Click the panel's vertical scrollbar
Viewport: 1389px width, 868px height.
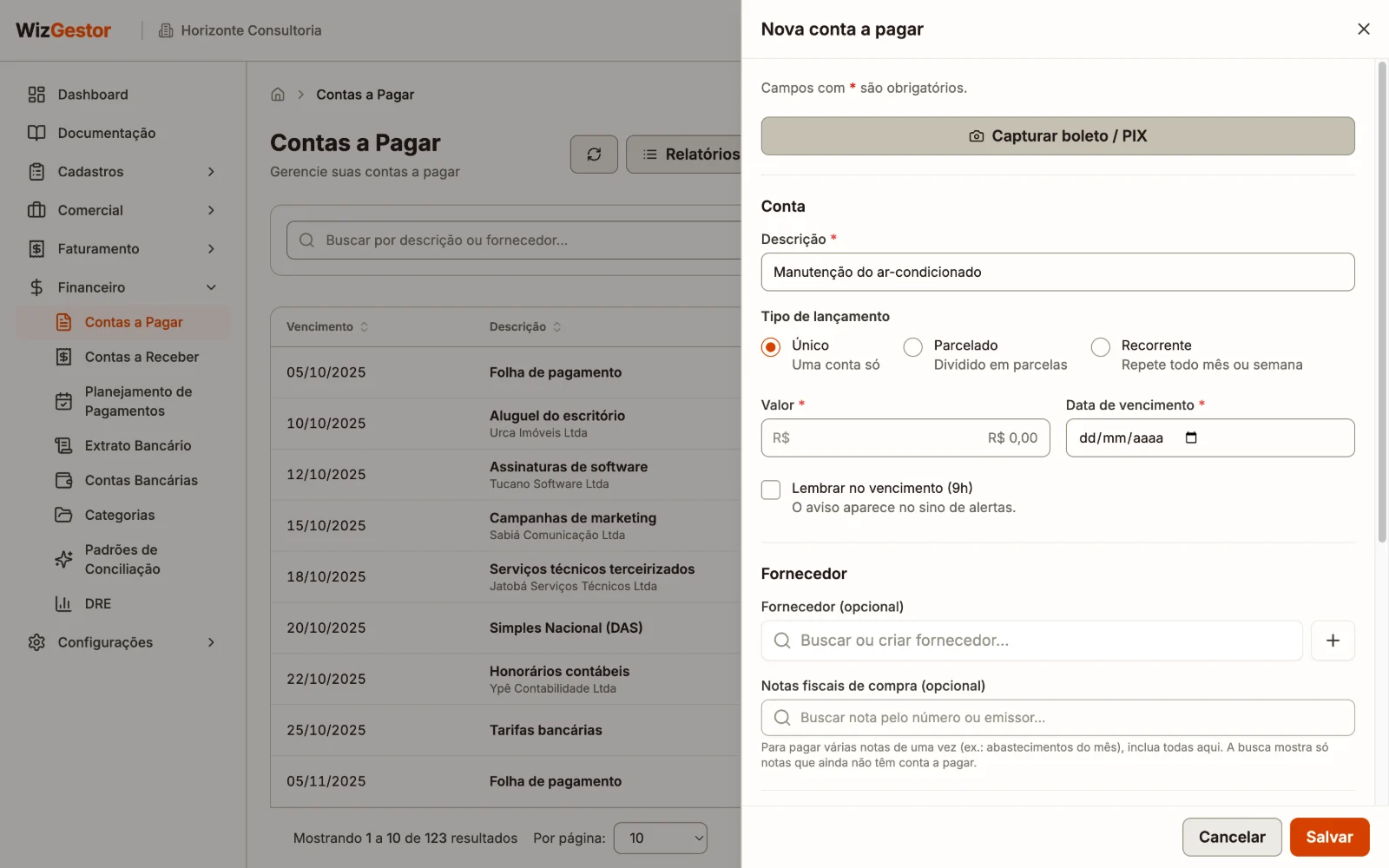pyautogui.click(x=1382, y=302)
